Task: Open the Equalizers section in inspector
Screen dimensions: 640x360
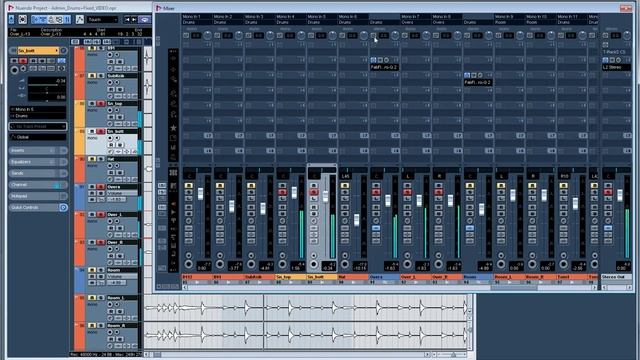Action: pyautogui.click(x=38, y=162)
